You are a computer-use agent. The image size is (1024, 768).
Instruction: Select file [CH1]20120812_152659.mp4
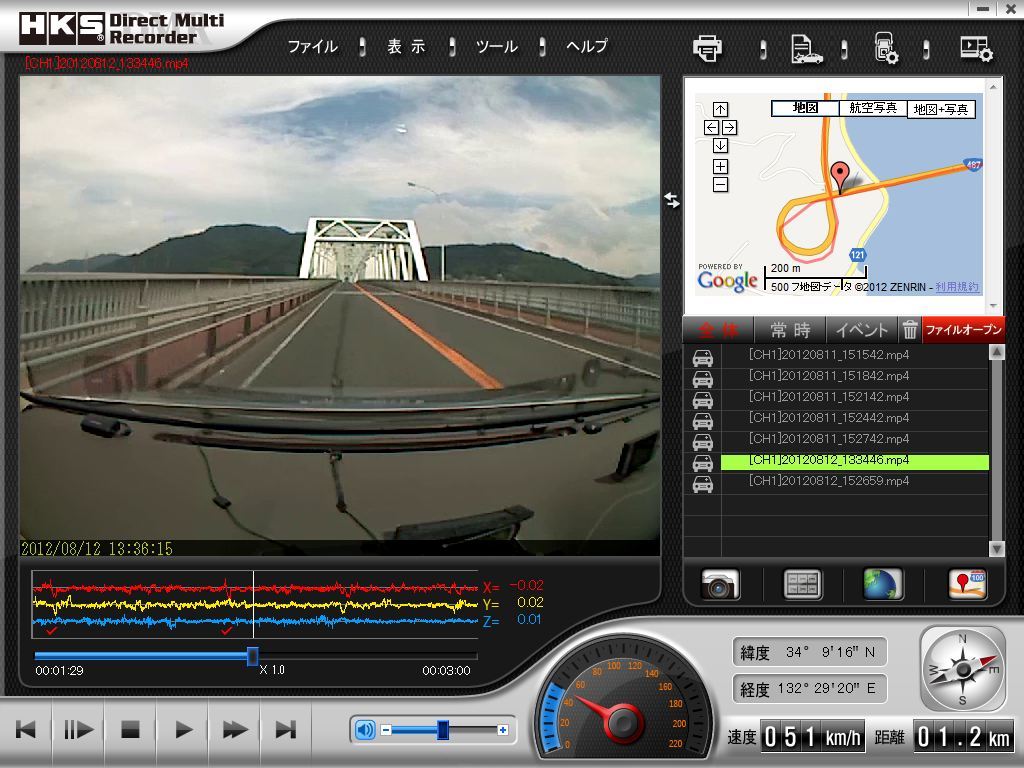click(855, 481)
